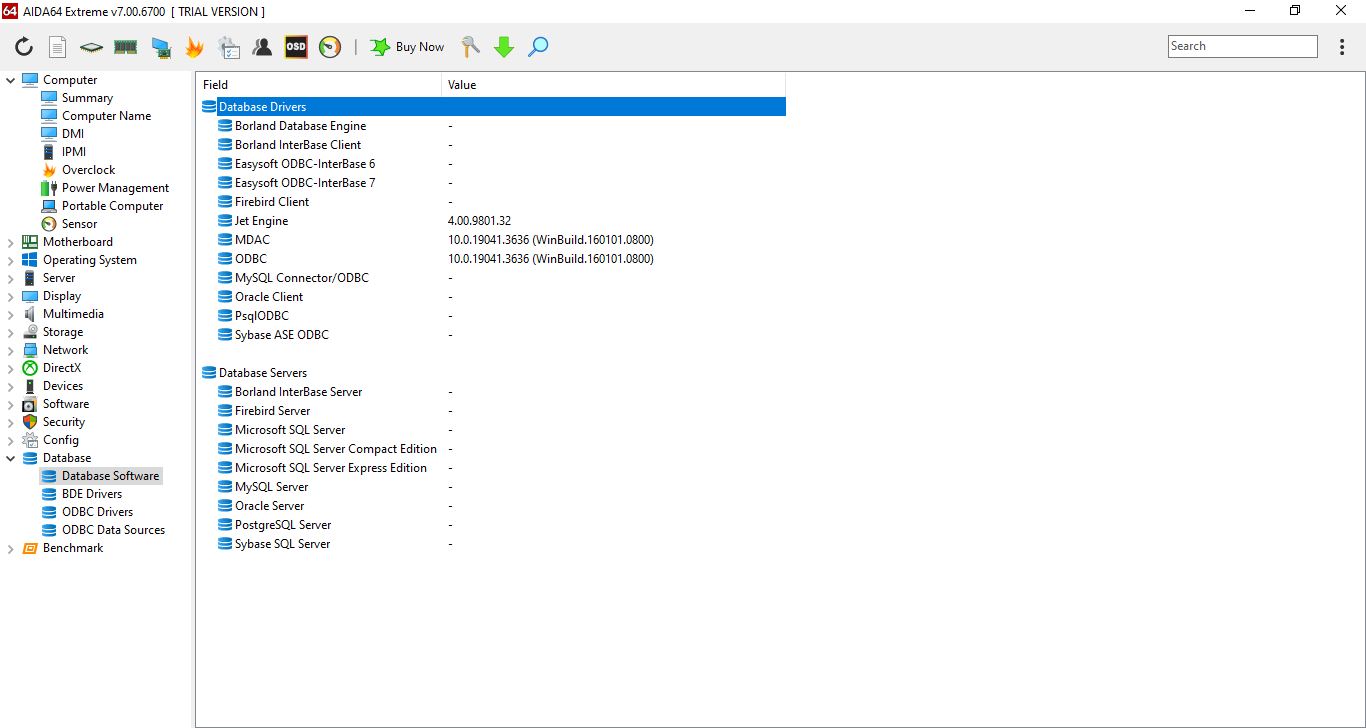
Task: Click the keys product key icon
Action: (470, 47)
